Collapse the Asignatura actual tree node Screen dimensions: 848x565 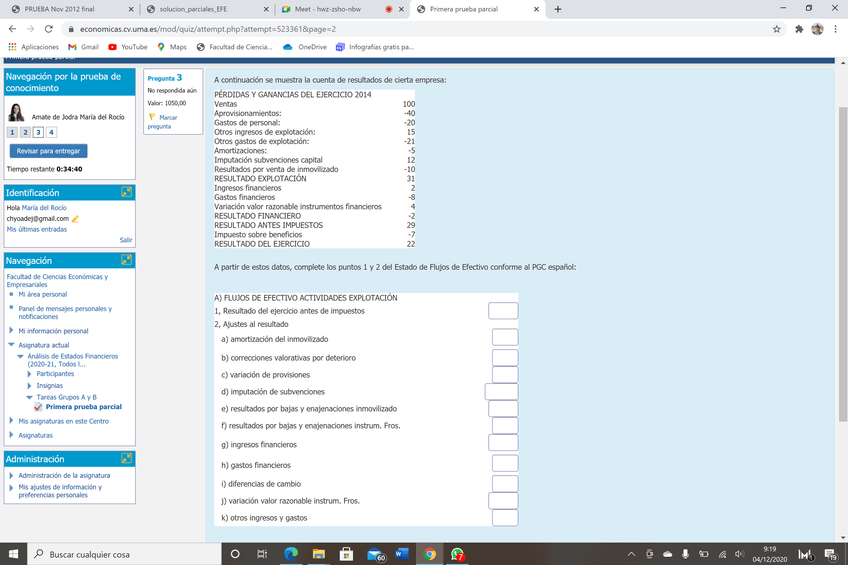click(11, 344)
